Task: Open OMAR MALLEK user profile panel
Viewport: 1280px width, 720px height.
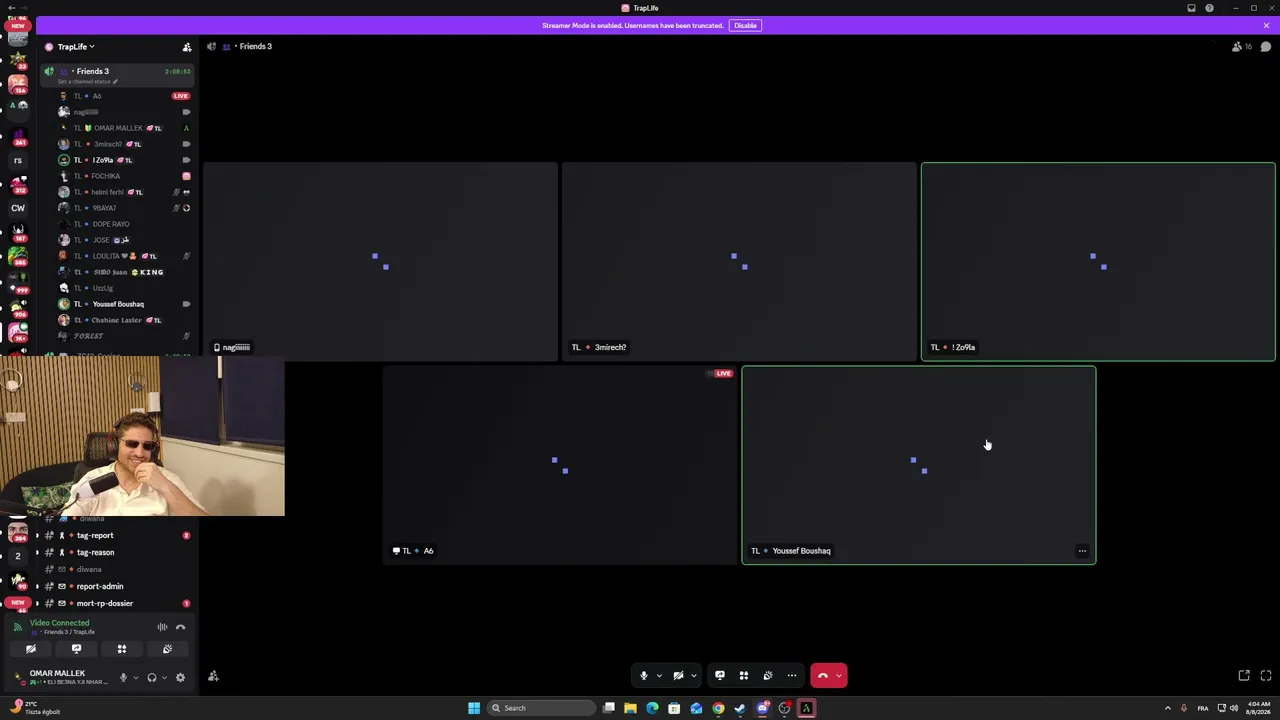Action: [62, 677]
